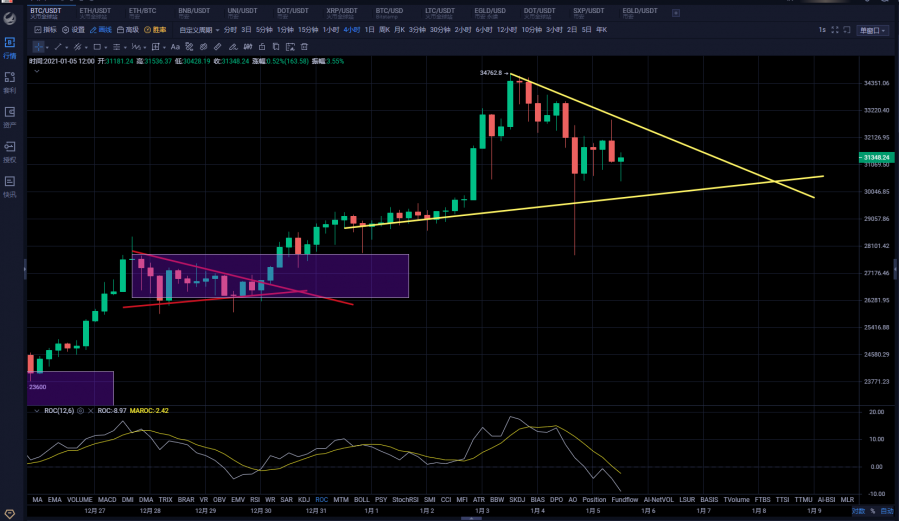Switch to the ETH/USDT tab
This screenshot has height=521, width=899.
coord(95,11)
